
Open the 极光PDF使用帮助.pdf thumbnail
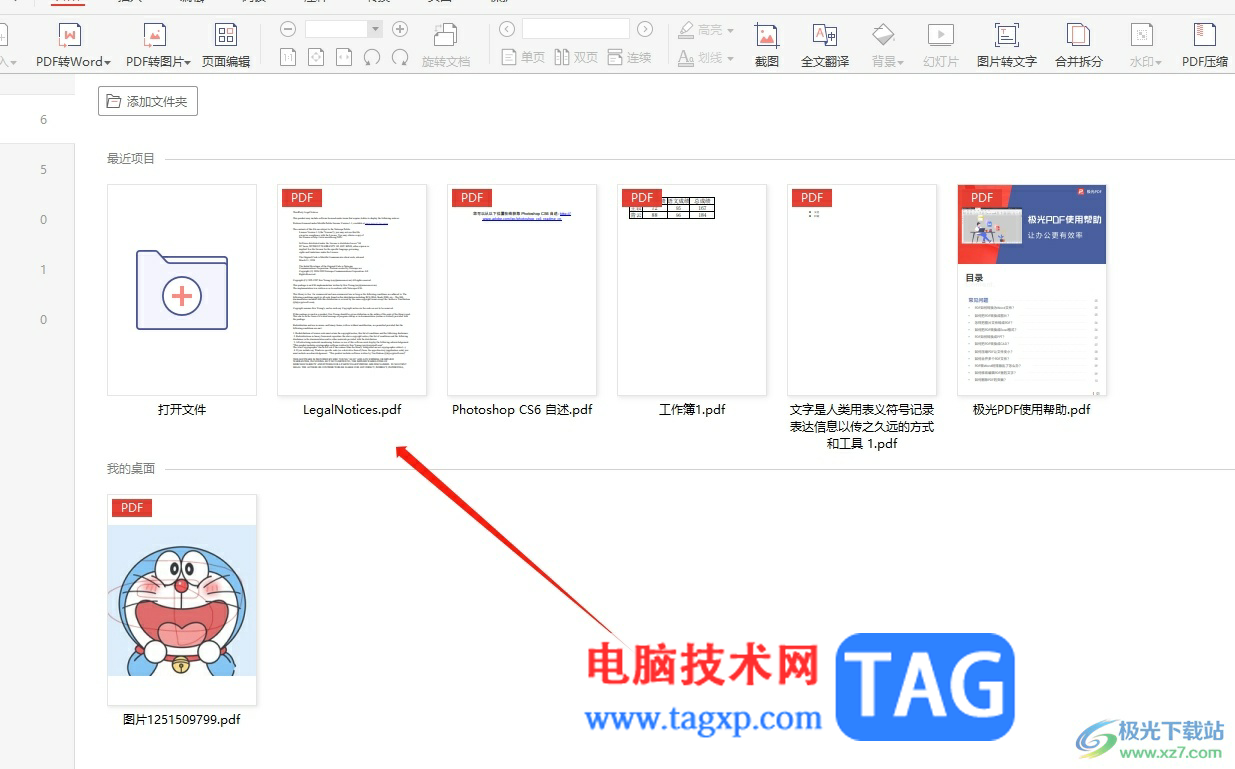(x=1032, y=290)
